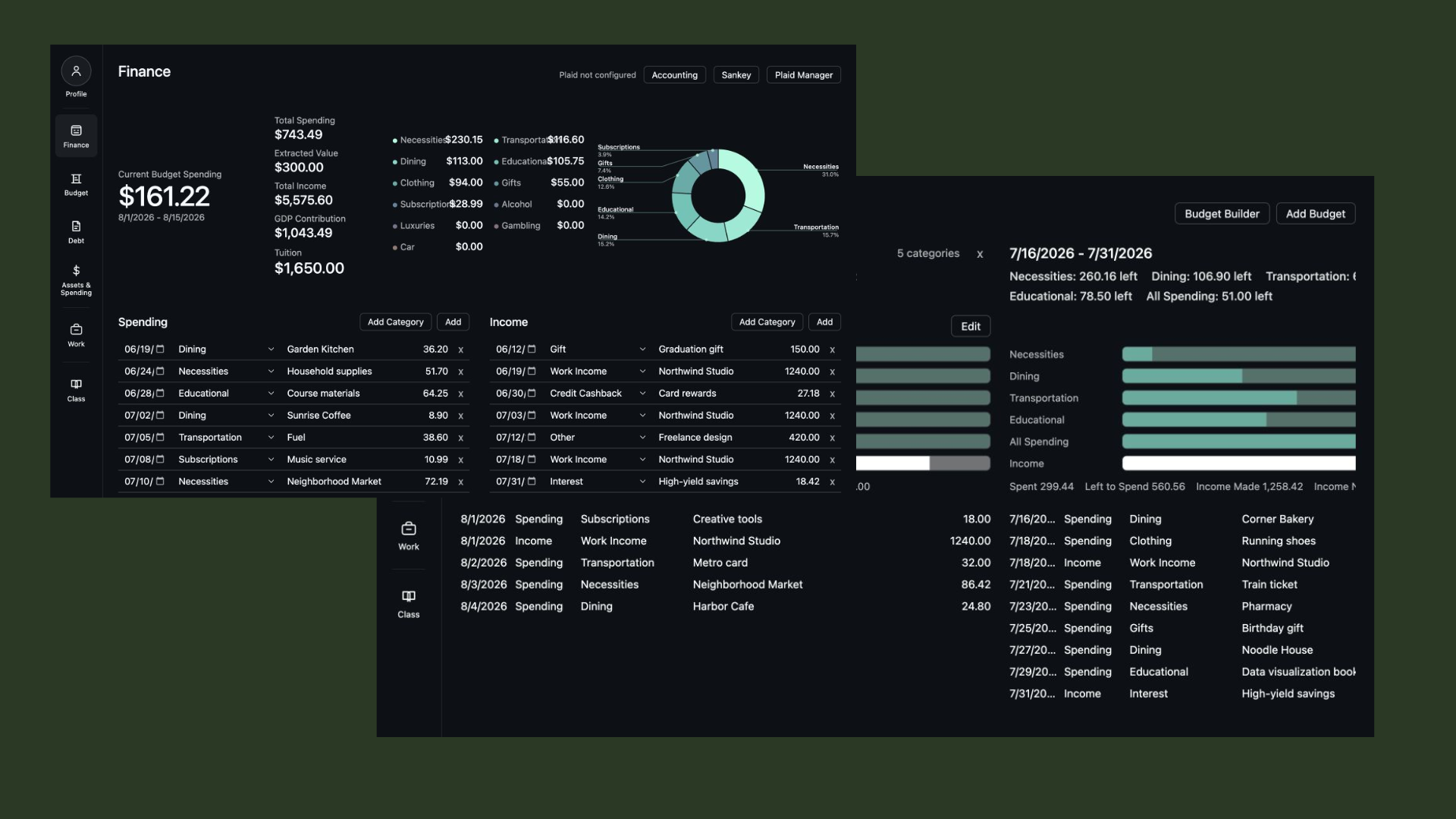
Task: Open the Work icon in Budget window sidebar
Action: tap(409, 535)
